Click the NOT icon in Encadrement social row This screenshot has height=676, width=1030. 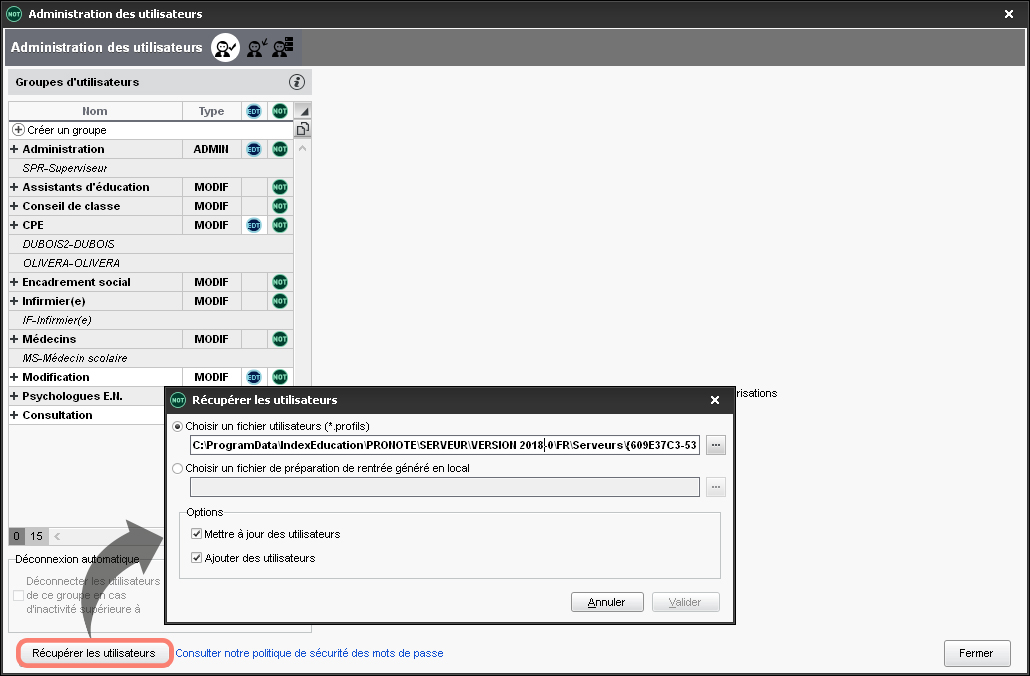click(280, 282)
